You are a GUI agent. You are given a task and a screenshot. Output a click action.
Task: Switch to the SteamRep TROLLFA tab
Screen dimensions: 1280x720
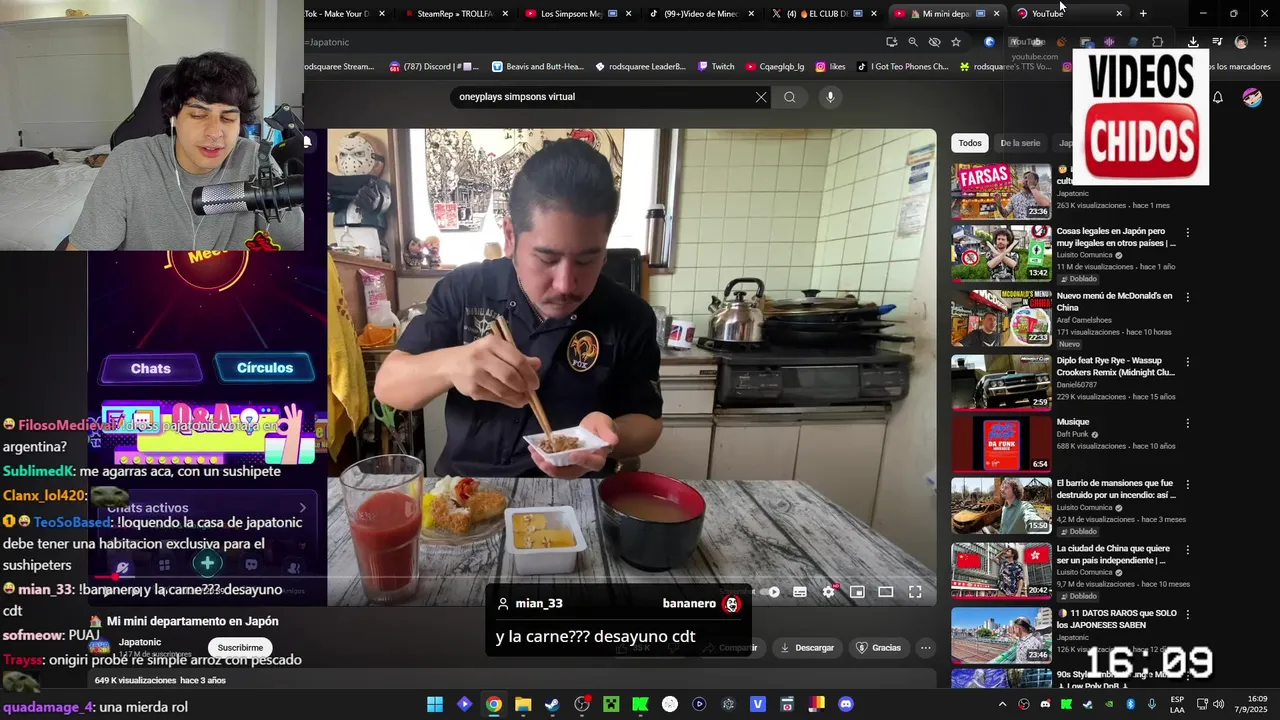point(455,13)
